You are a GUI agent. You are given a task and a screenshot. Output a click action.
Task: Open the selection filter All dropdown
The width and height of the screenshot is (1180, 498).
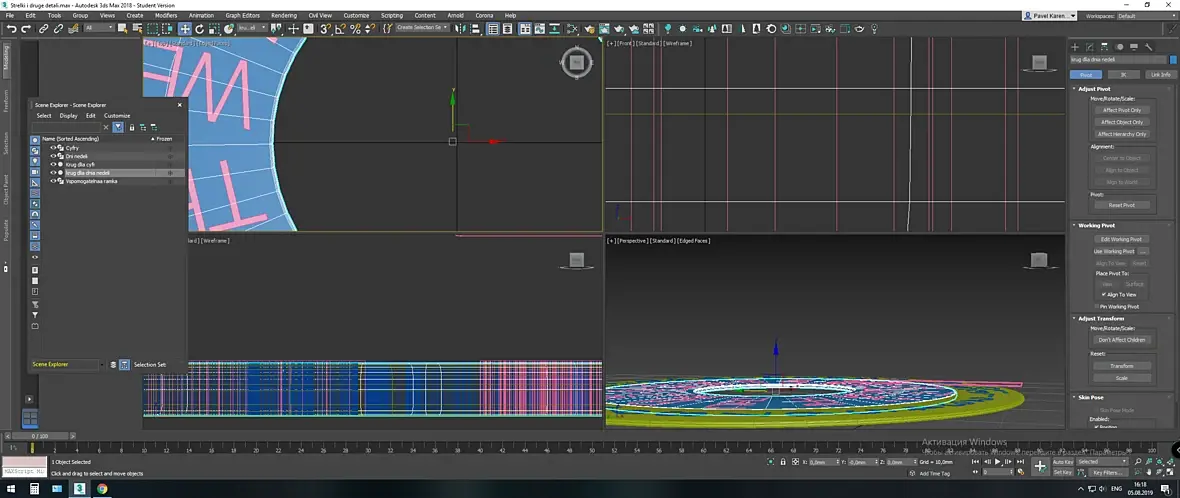(x=100, y=29)
